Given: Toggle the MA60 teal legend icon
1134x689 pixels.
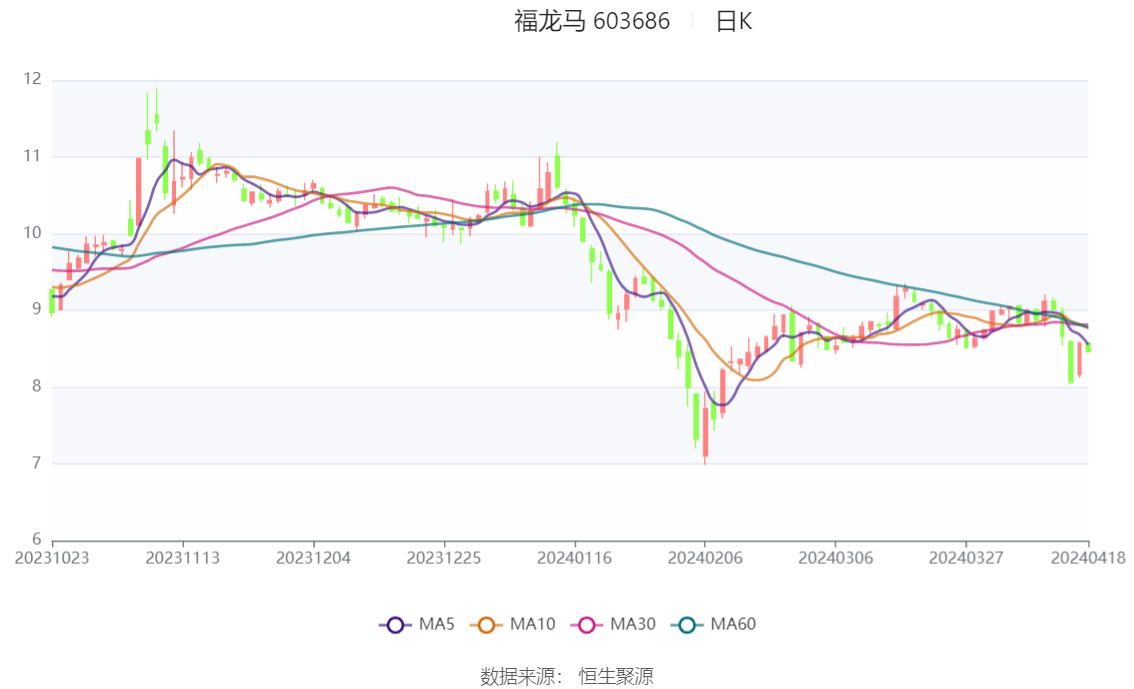Looking at the screenshot, I should (x=687, y=625).
